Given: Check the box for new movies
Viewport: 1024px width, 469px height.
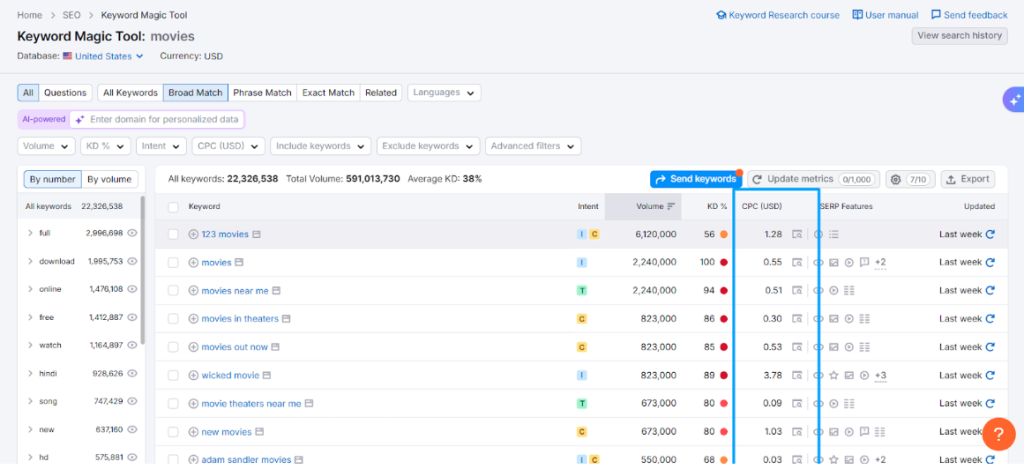Looking at the screenshot, I should (173, 432).
